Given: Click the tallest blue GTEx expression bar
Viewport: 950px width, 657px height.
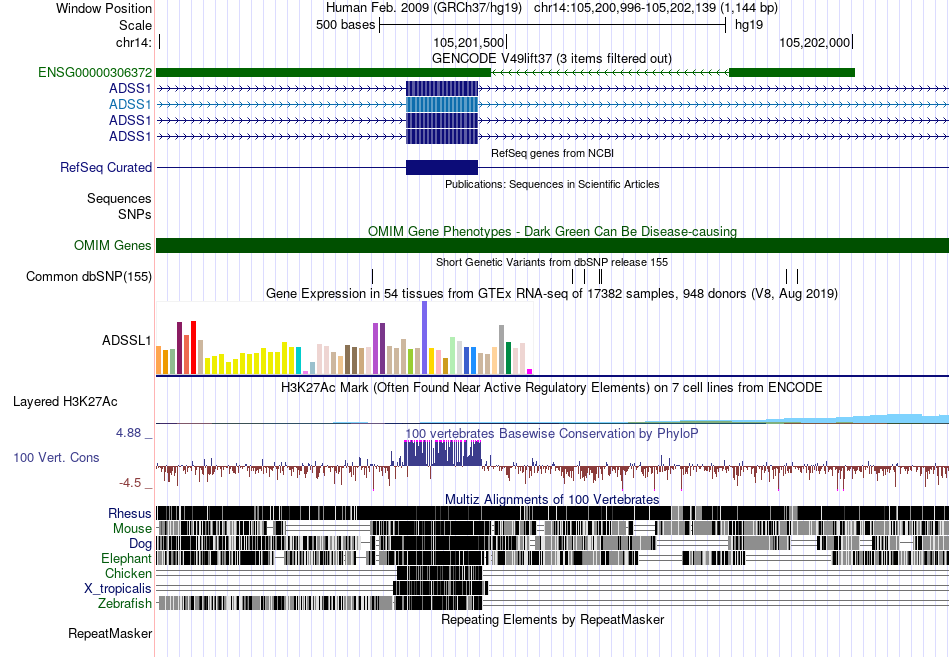Looking at the screenshot, I should tap(425, 338).
